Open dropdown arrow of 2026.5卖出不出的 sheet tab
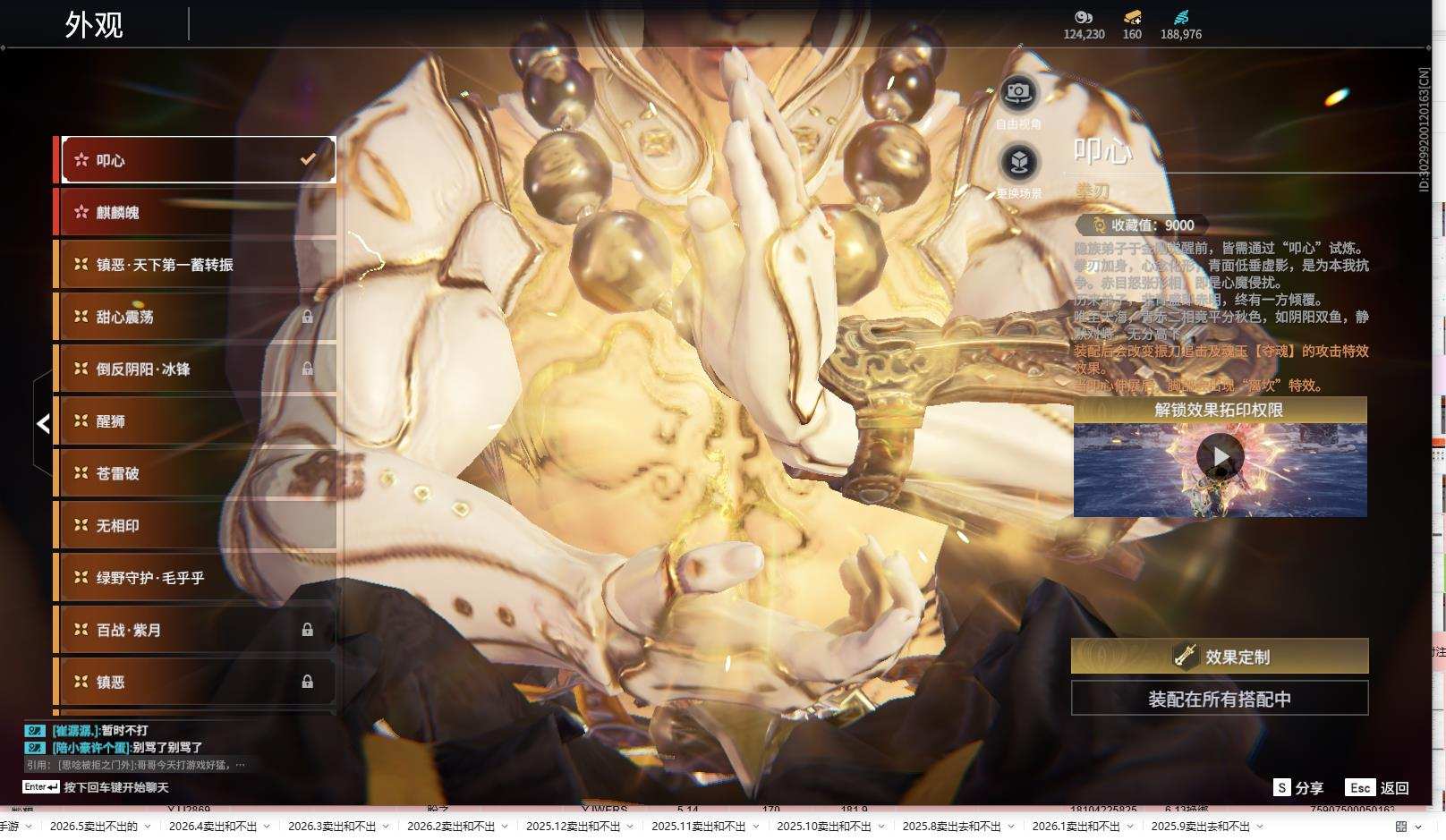This screenshot has height=840, width=1446. [x=148, y=827]
